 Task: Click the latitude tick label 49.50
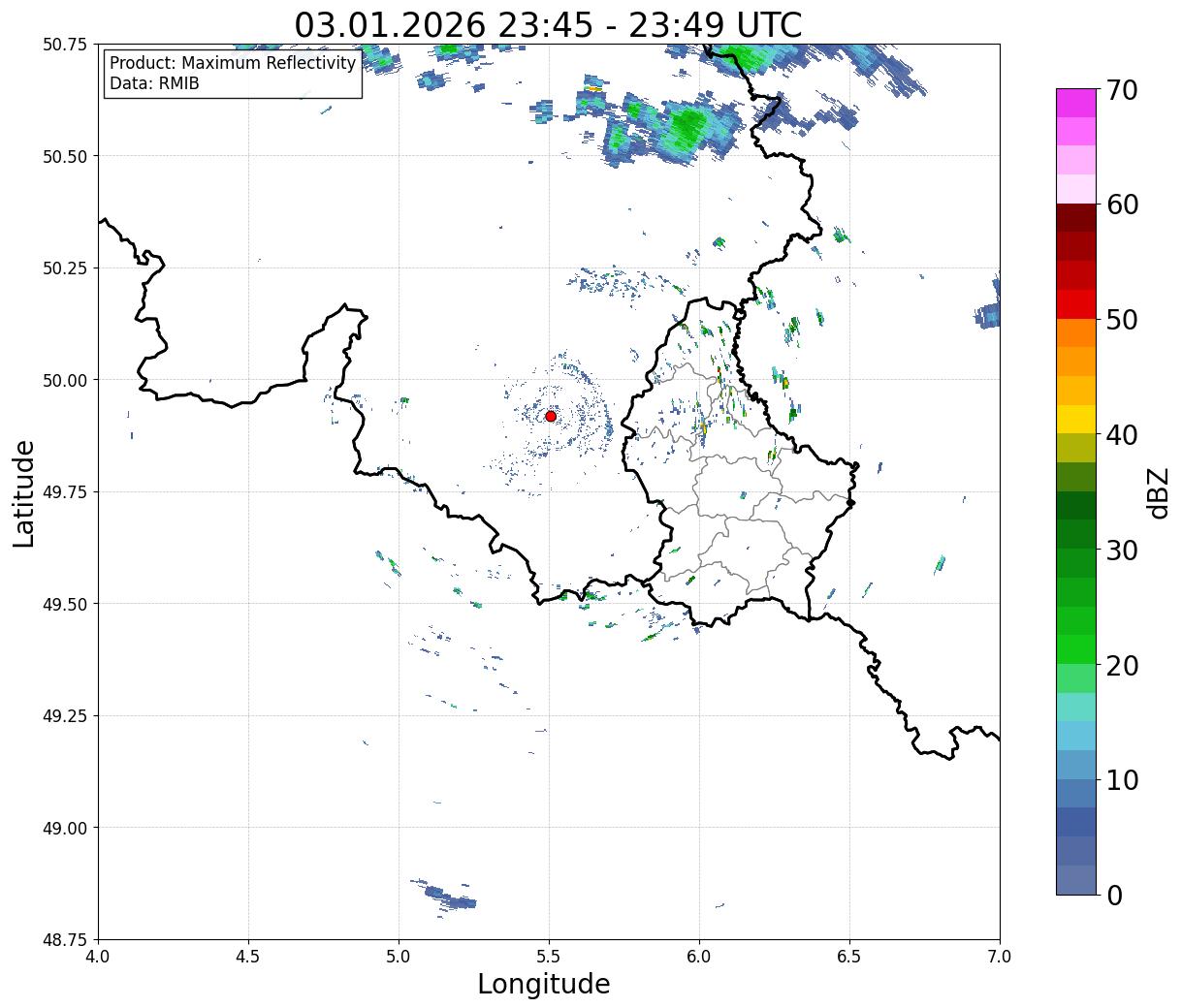pyautogui.click(x=64, y=604)
